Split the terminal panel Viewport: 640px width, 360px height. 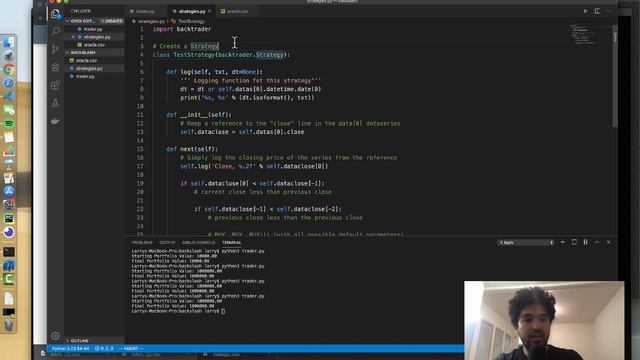pos(574,242)
